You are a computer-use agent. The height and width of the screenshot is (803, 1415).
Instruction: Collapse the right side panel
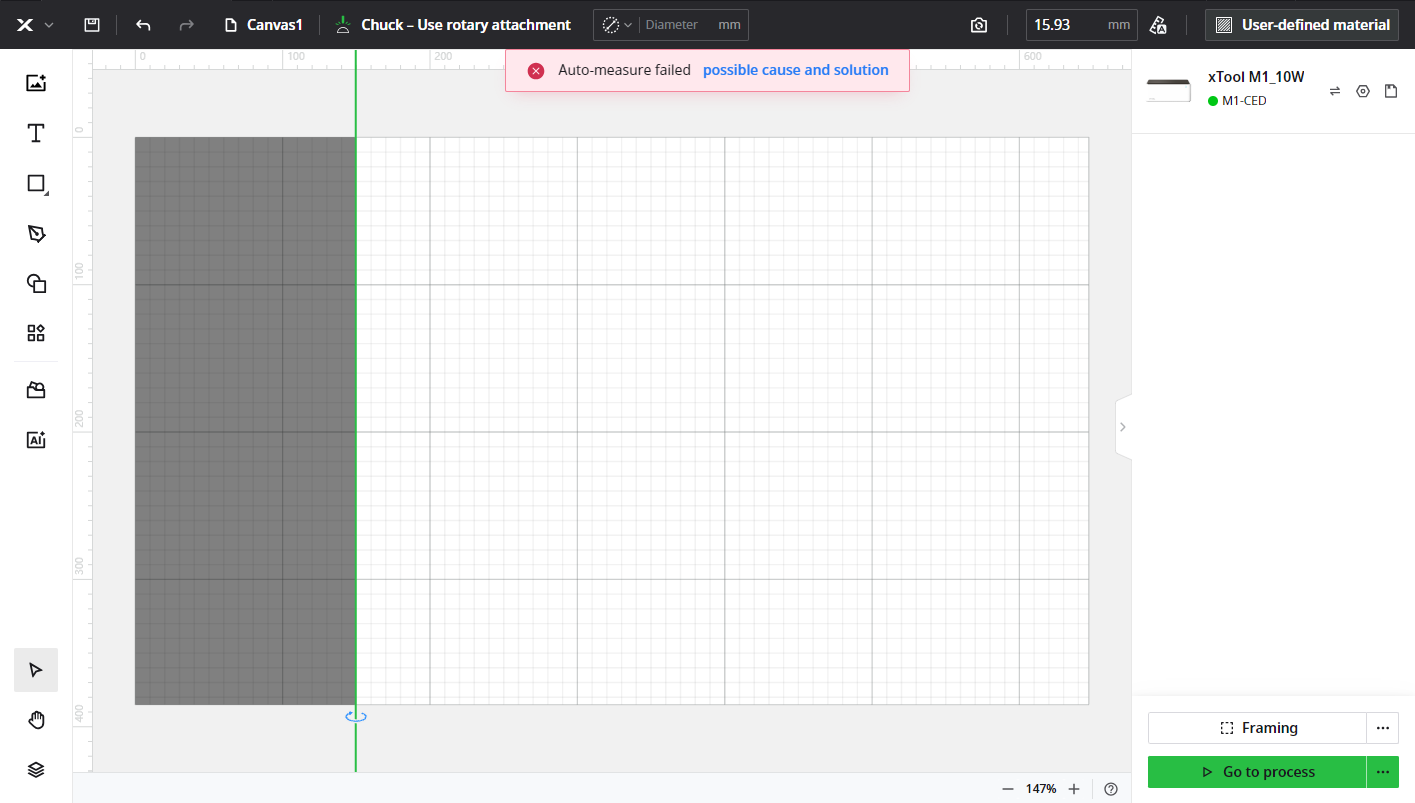[1123, 427]
